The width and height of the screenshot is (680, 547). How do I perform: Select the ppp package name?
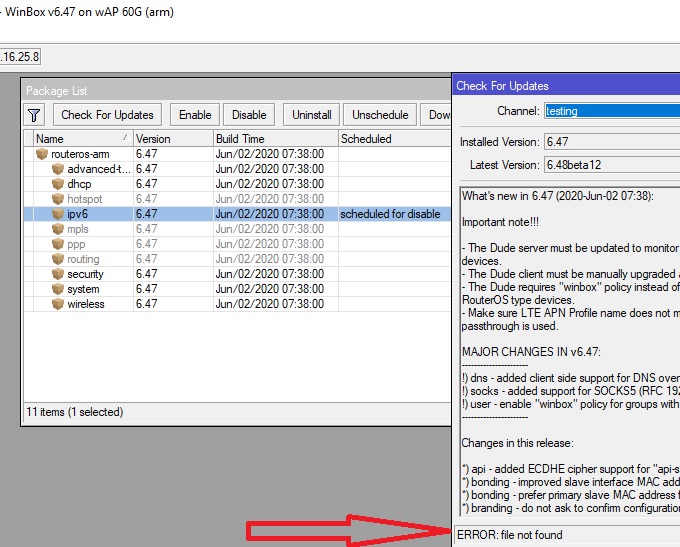pyautogui.click(x=76, y=244)
